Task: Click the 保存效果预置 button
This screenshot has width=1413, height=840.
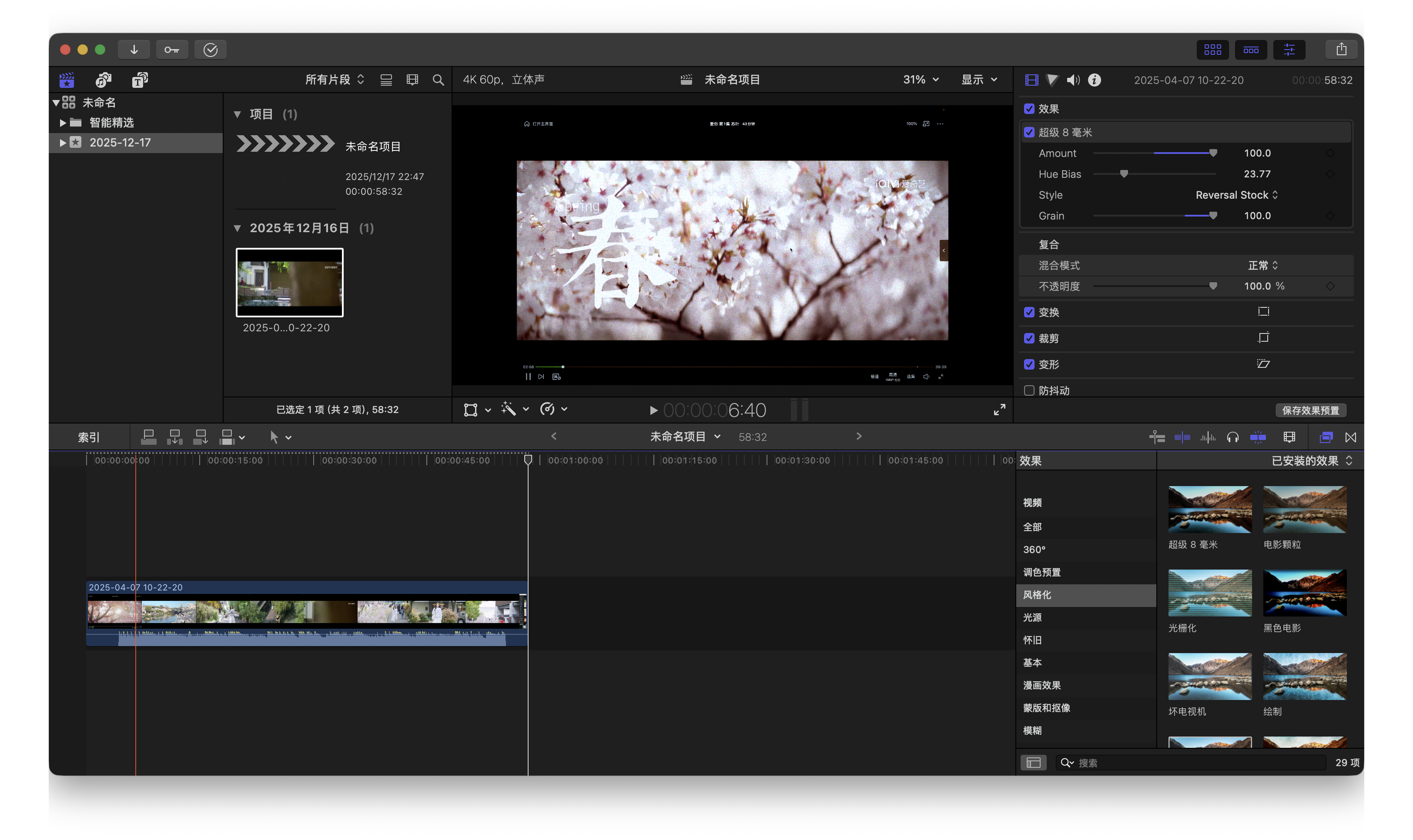Action: click(x=1310, y=410)
